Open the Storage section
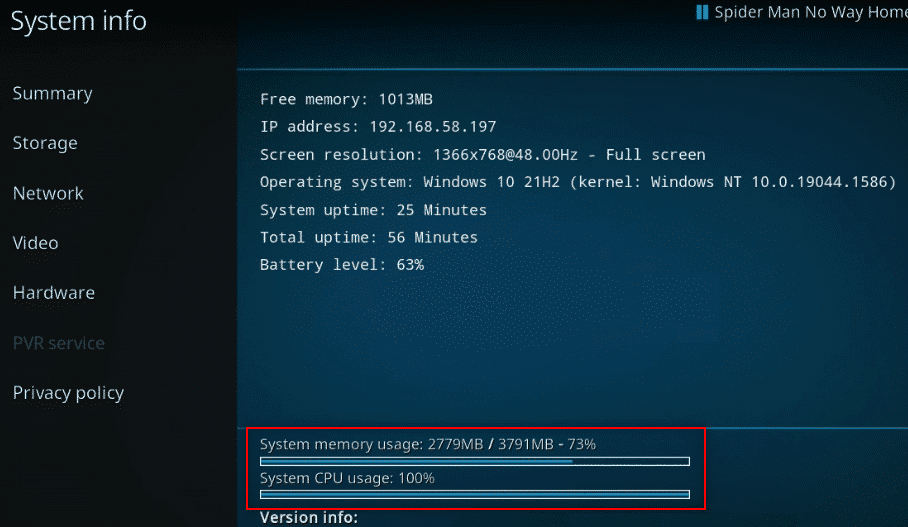Screen dimensions: 908x527 [45, 143]
